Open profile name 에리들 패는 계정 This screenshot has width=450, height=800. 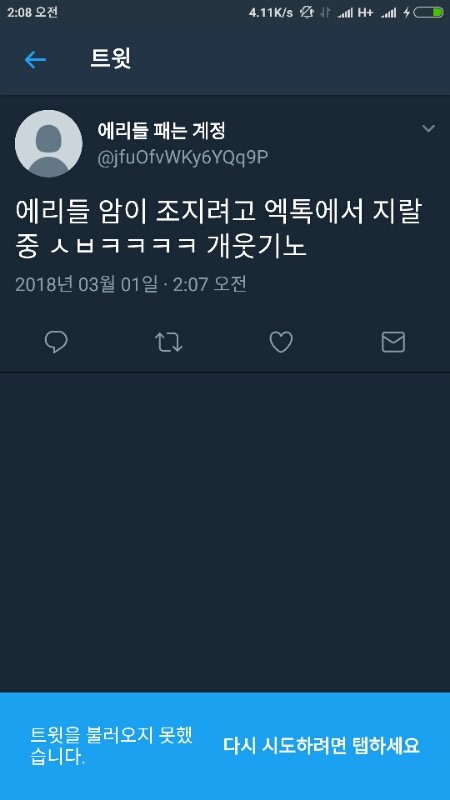click(x=161, y=132)
